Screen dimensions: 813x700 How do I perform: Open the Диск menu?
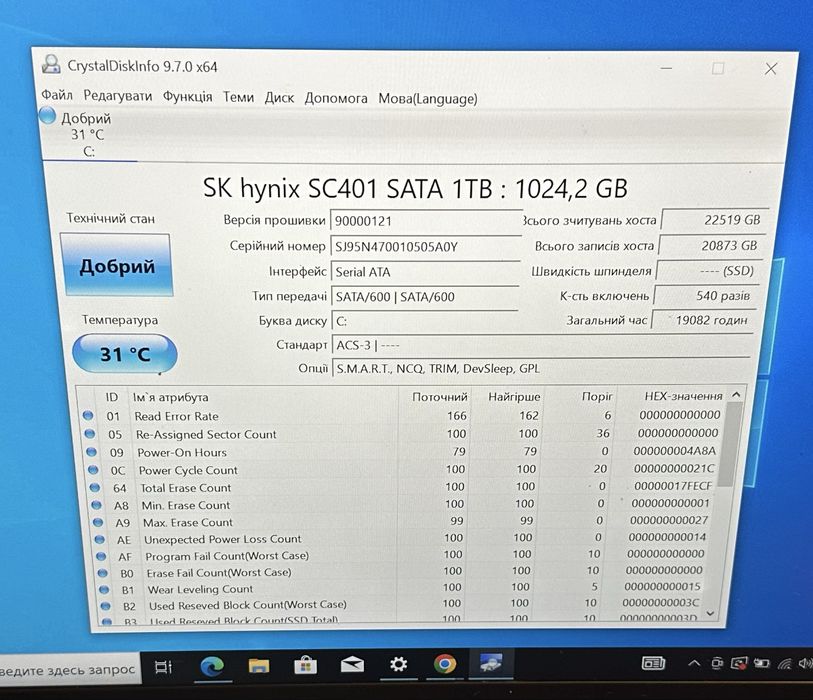point(279,97)
